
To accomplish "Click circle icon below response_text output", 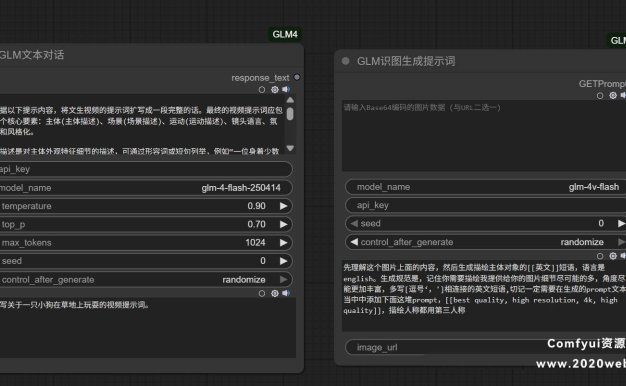I will [x=262, y=90].
